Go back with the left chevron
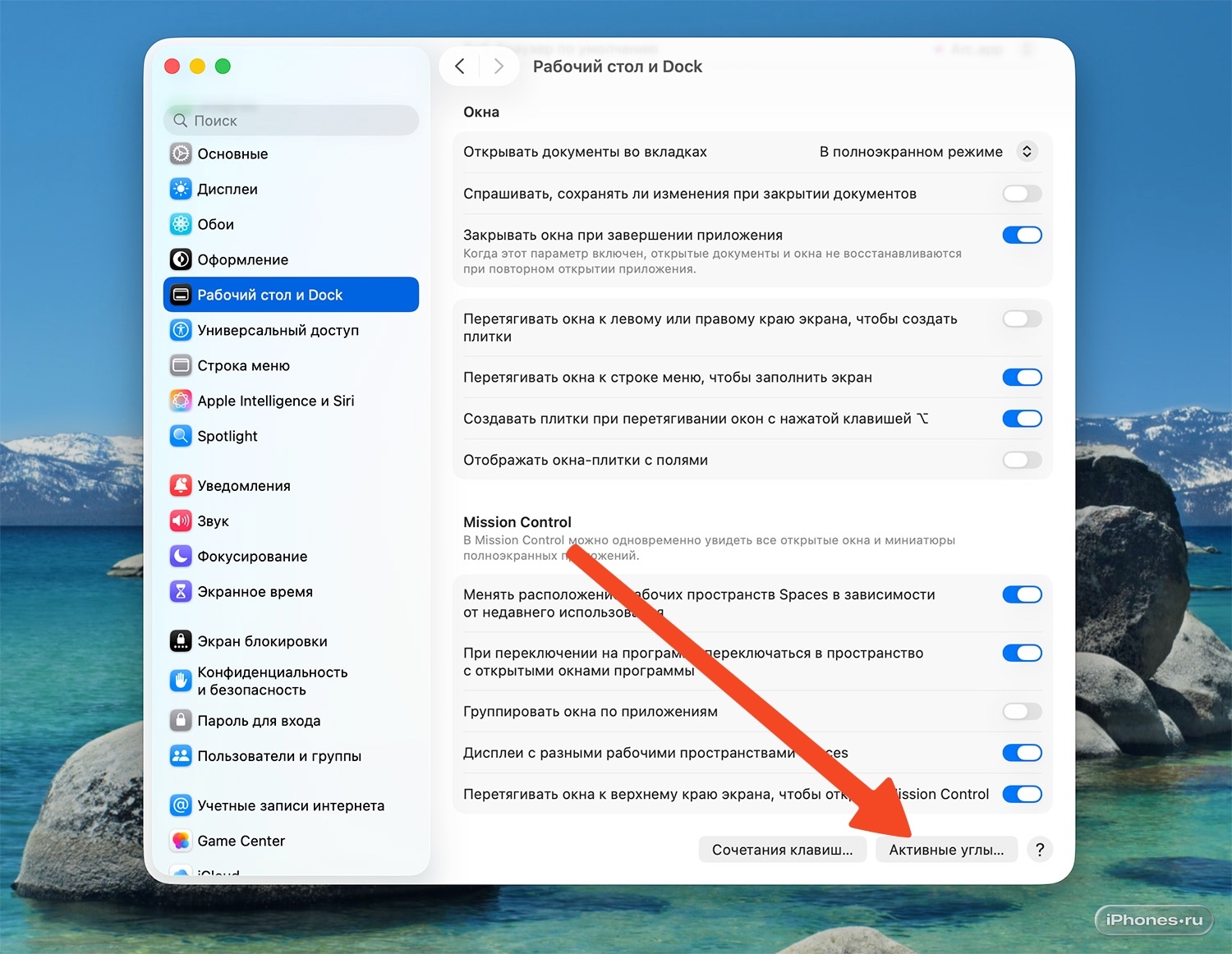Screen dimensions: 1232x954 pyautogui.click(x=460, y=67)
